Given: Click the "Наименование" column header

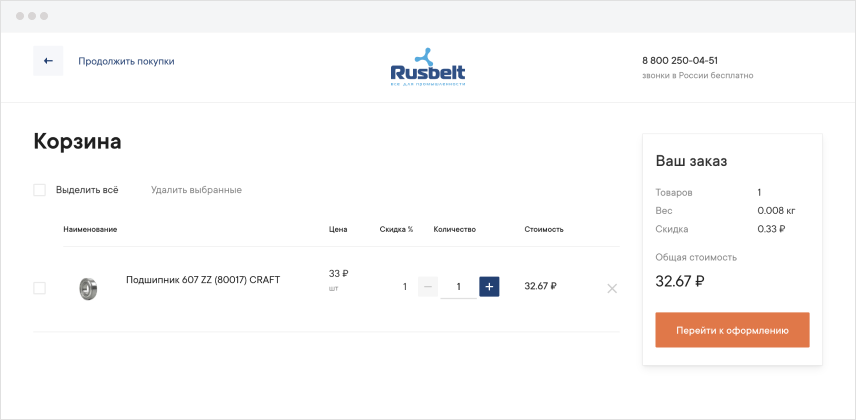Looking at the screenshot, I should (x=90, y=229).
